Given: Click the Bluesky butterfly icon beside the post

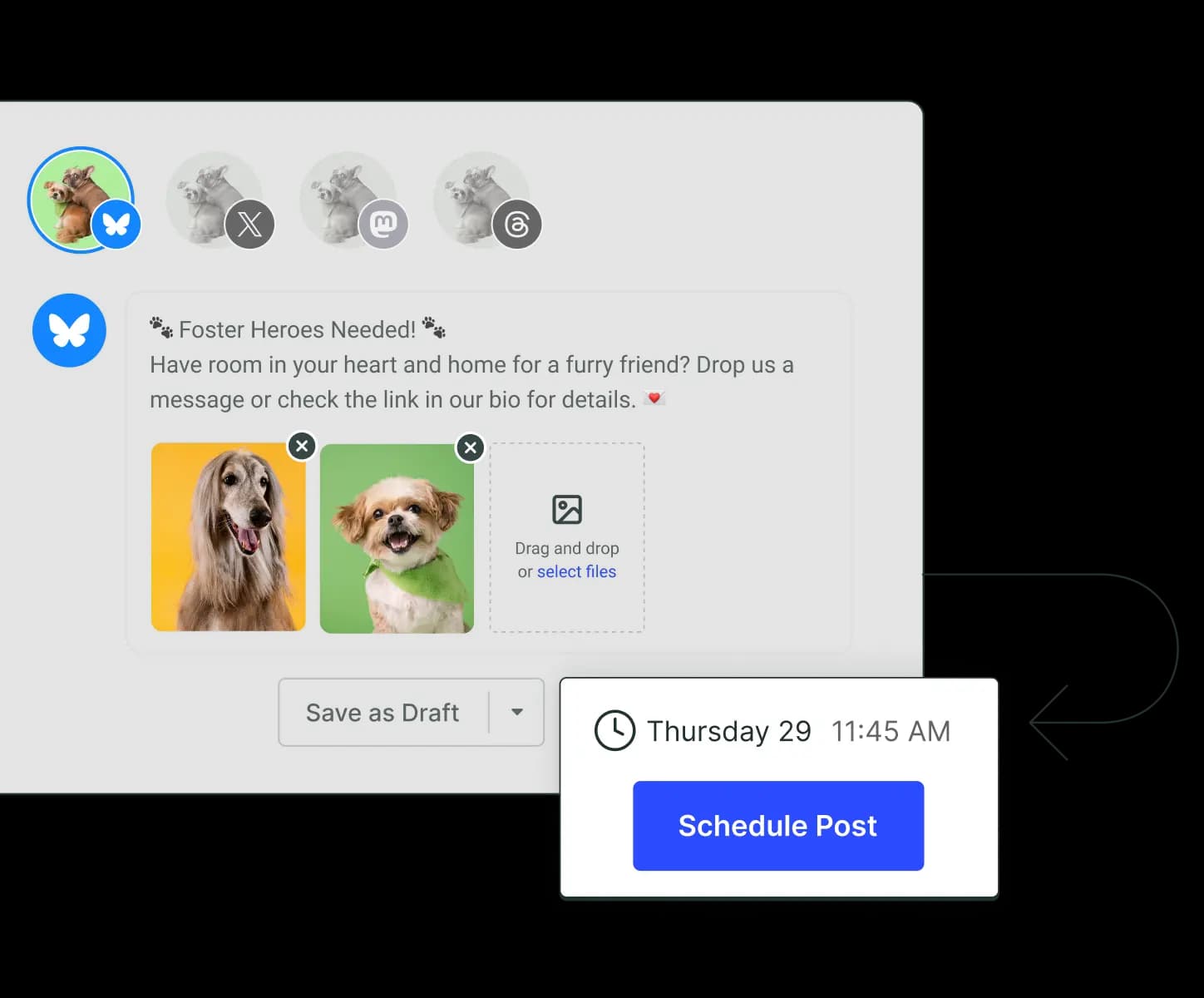Looking at the screenshot, I should click(69, 330).
